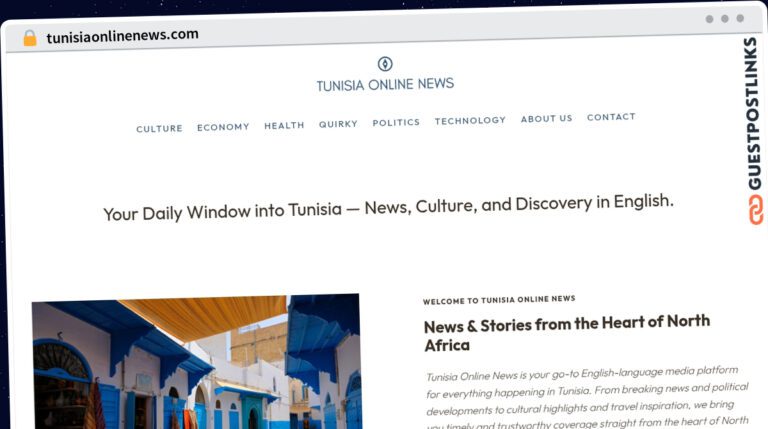Open the Economy menu section

223,127
